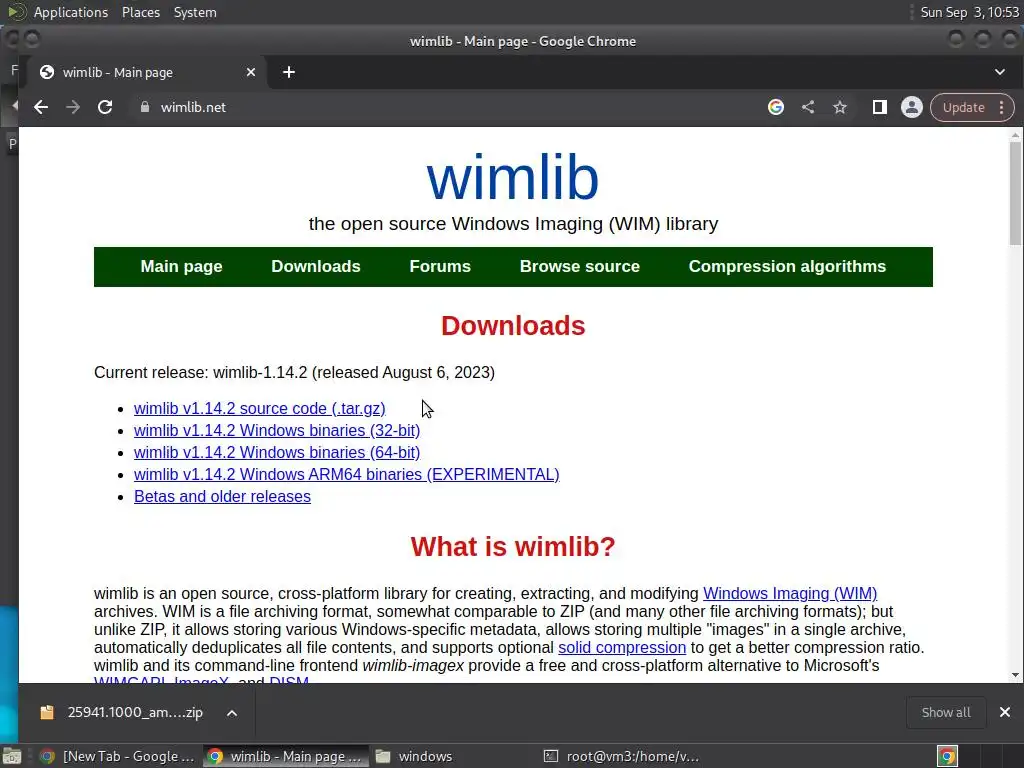Click the show desktop icon in taskbar
The image size is (1024, 768).
[12, 756]
